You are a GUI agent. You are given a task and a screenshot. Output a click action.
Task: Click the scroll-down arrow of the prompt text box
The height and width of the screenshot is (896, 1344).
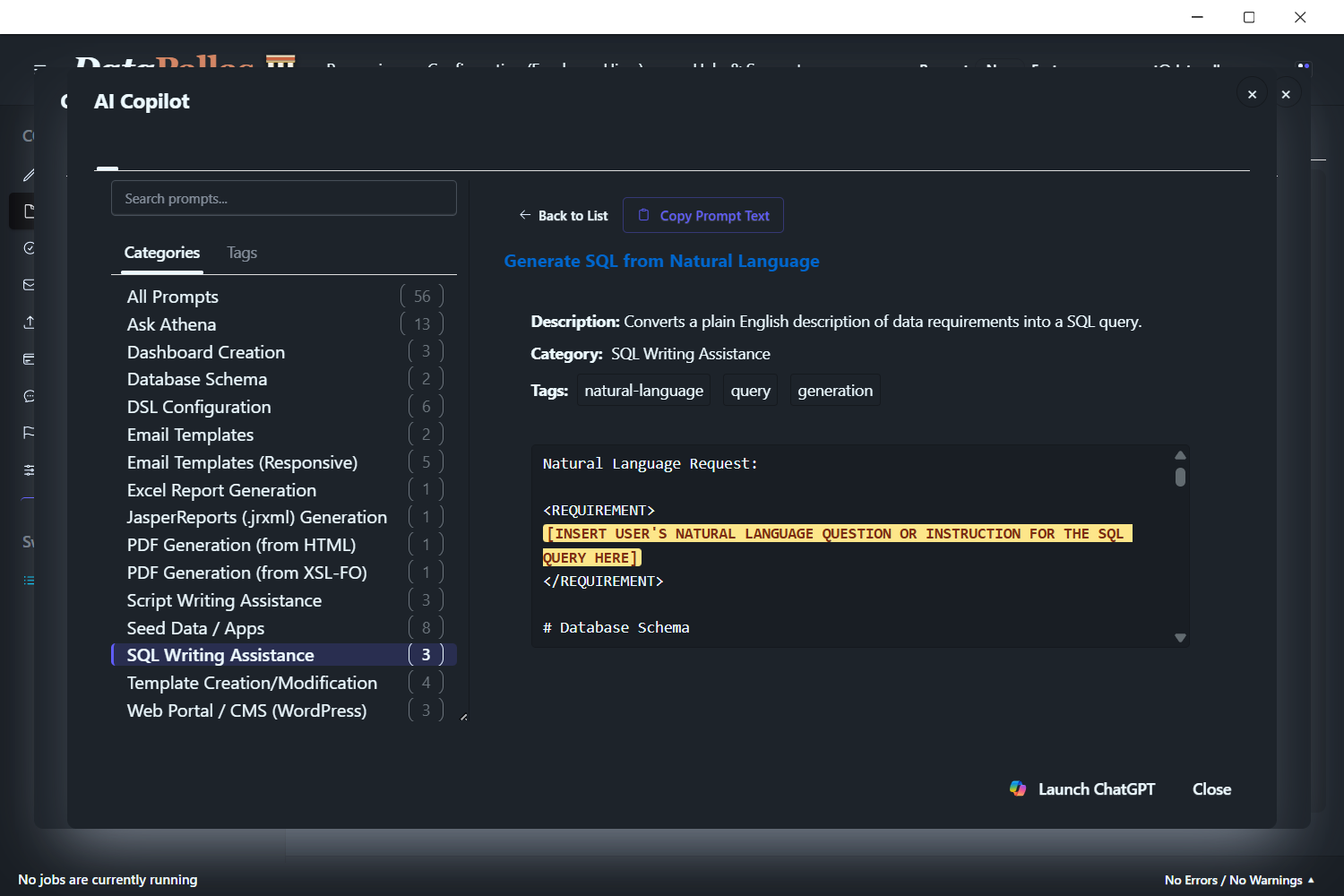[1180, 638]
